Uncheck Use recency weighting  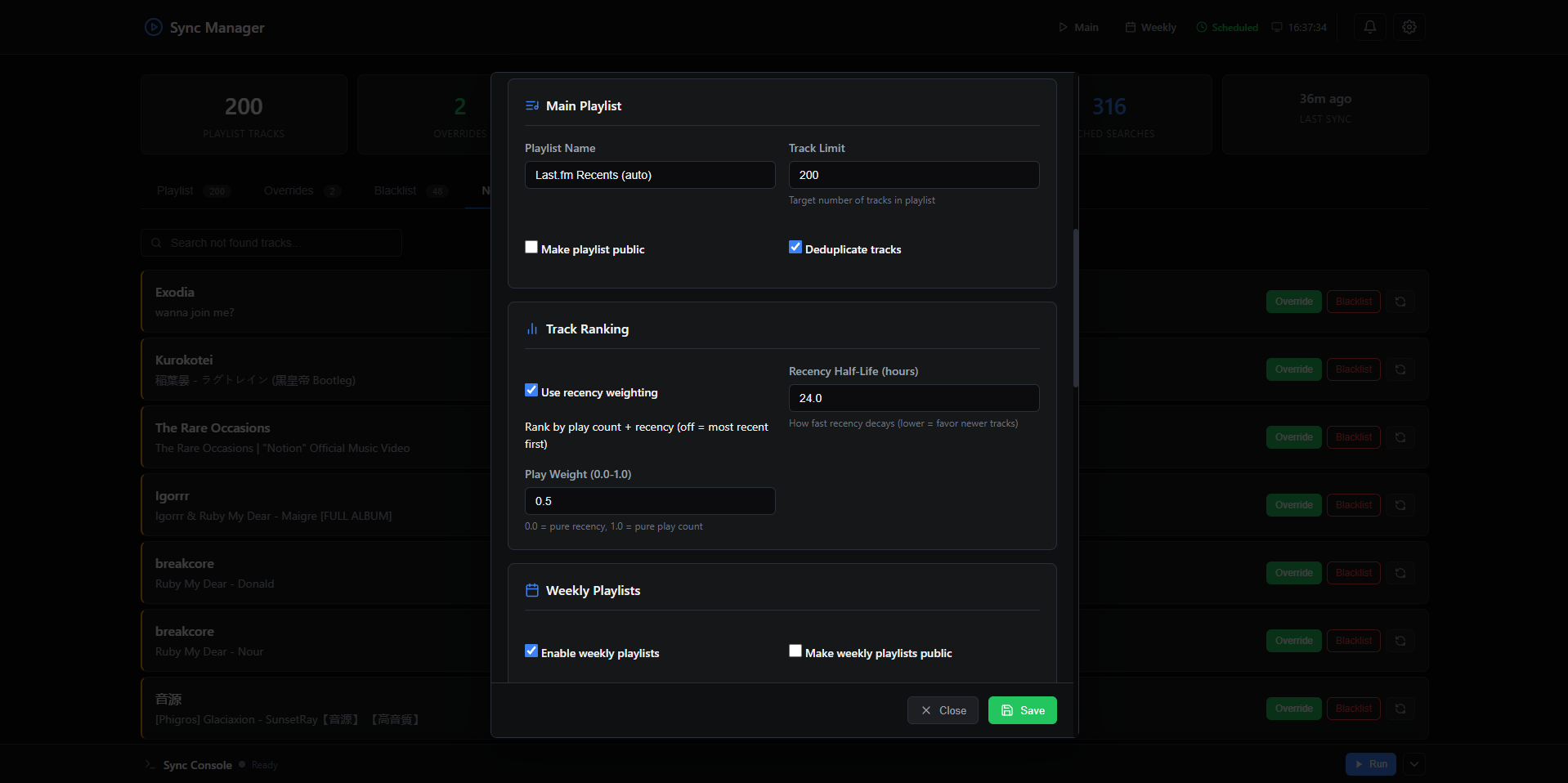tap(531, 390)
